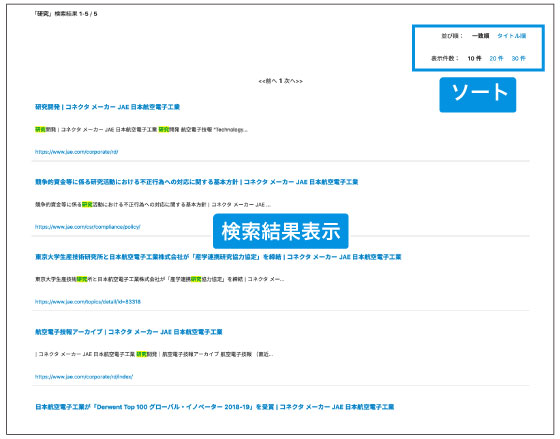The width and height of the screenshot is (560, 439).
Task: Click the jae.com/corporate/rd/ URL
Action: pyautogui.click(x=76, y=152)
